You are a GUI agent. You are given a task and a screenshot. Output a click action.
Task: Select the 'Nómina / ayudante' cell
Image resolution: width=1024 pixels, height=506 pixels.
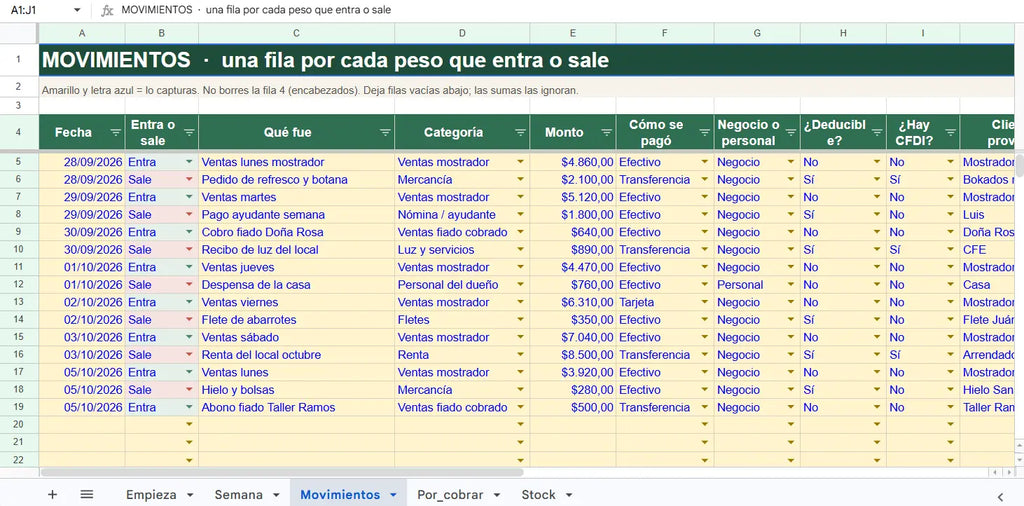pyautogui.click(x=462, y=215)
